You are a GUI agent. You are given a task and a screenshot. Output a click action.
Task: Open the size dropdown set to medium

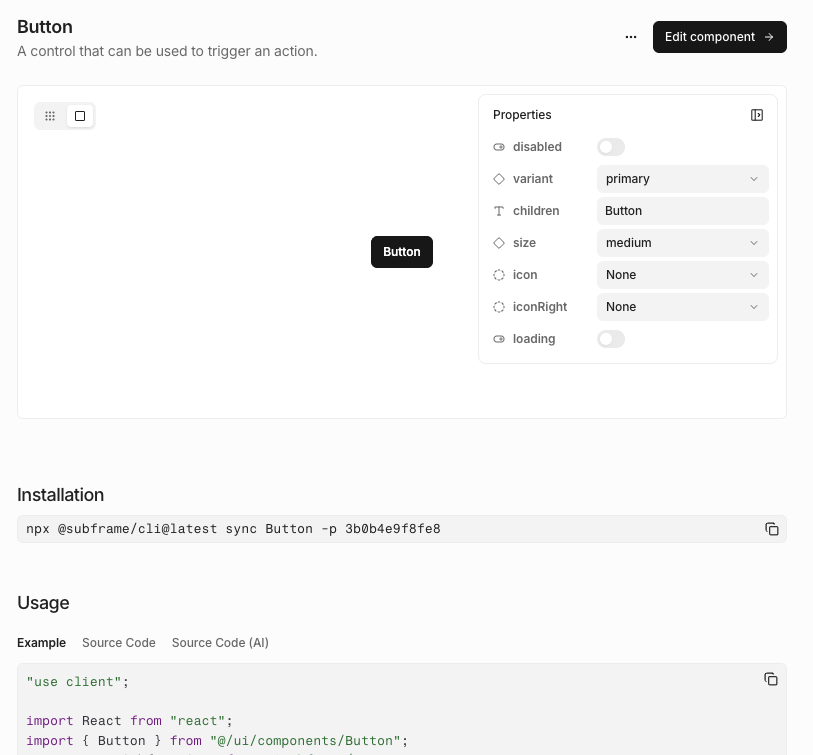coord(683,243)
